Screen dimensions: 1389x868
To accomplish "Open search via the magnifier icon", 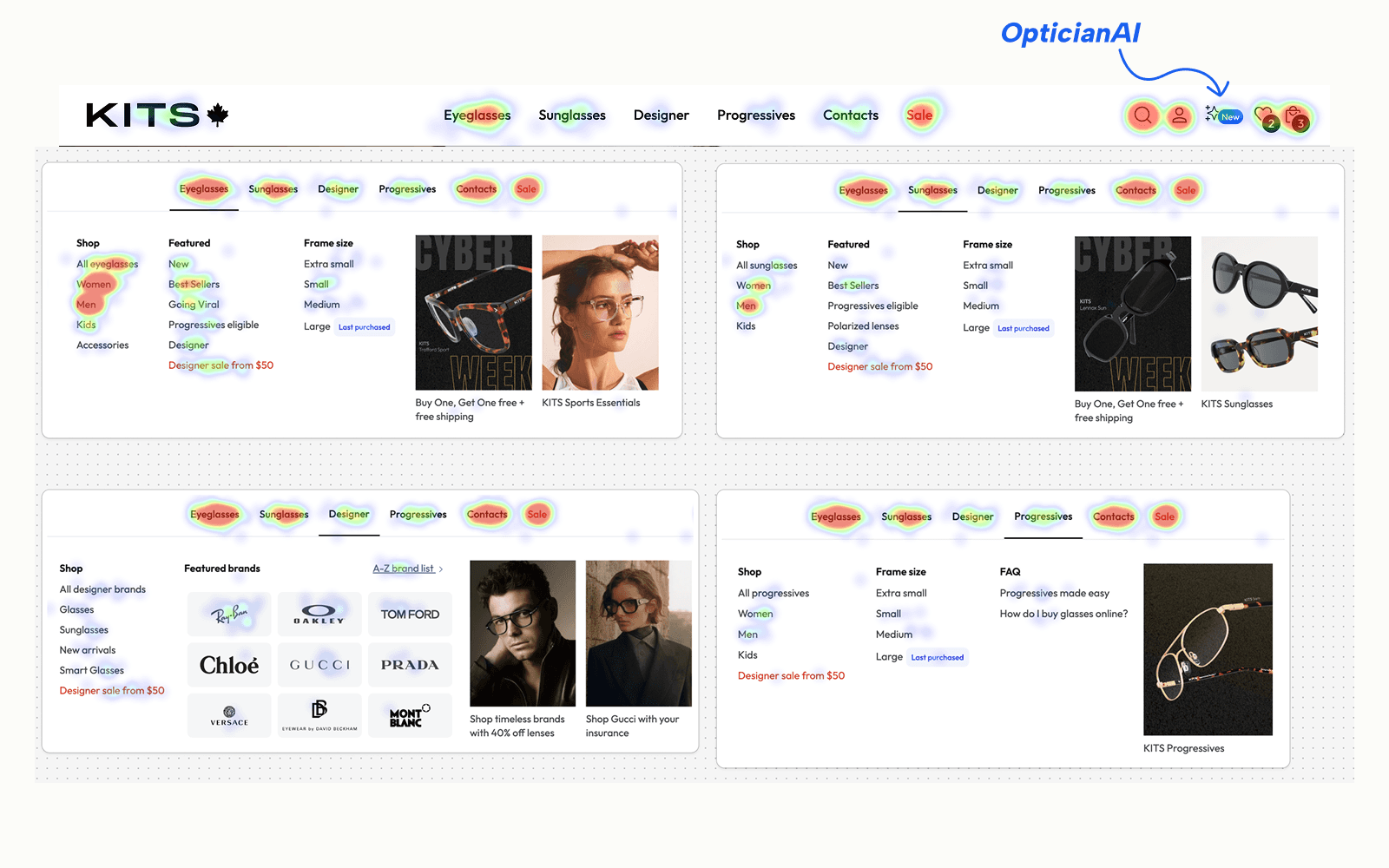I will (x=1143, y=115).
